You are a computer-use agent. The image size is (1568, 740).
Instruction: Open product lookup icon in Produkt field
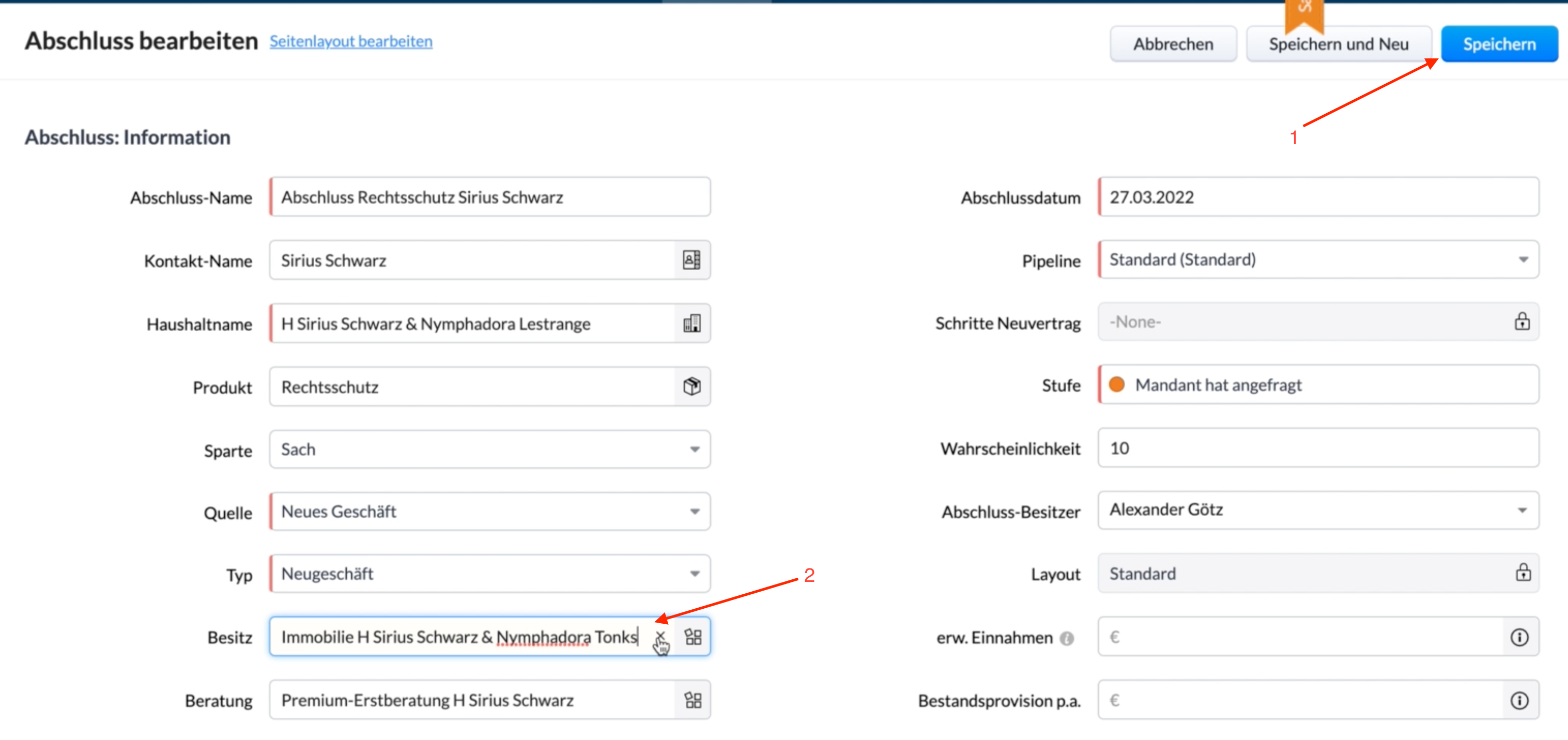pyautogui.click(x=691, y=387)
